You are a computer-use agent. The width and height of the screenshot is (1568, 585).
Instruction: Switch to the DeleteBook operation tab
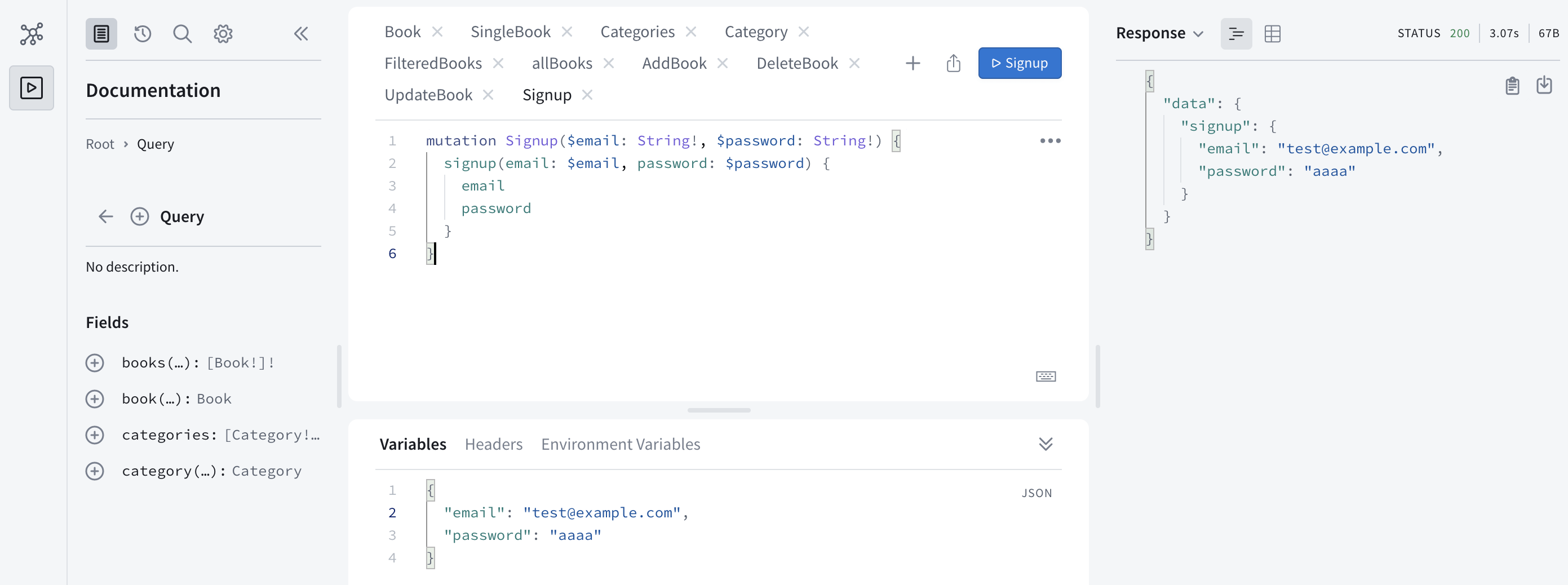(797, 63)
